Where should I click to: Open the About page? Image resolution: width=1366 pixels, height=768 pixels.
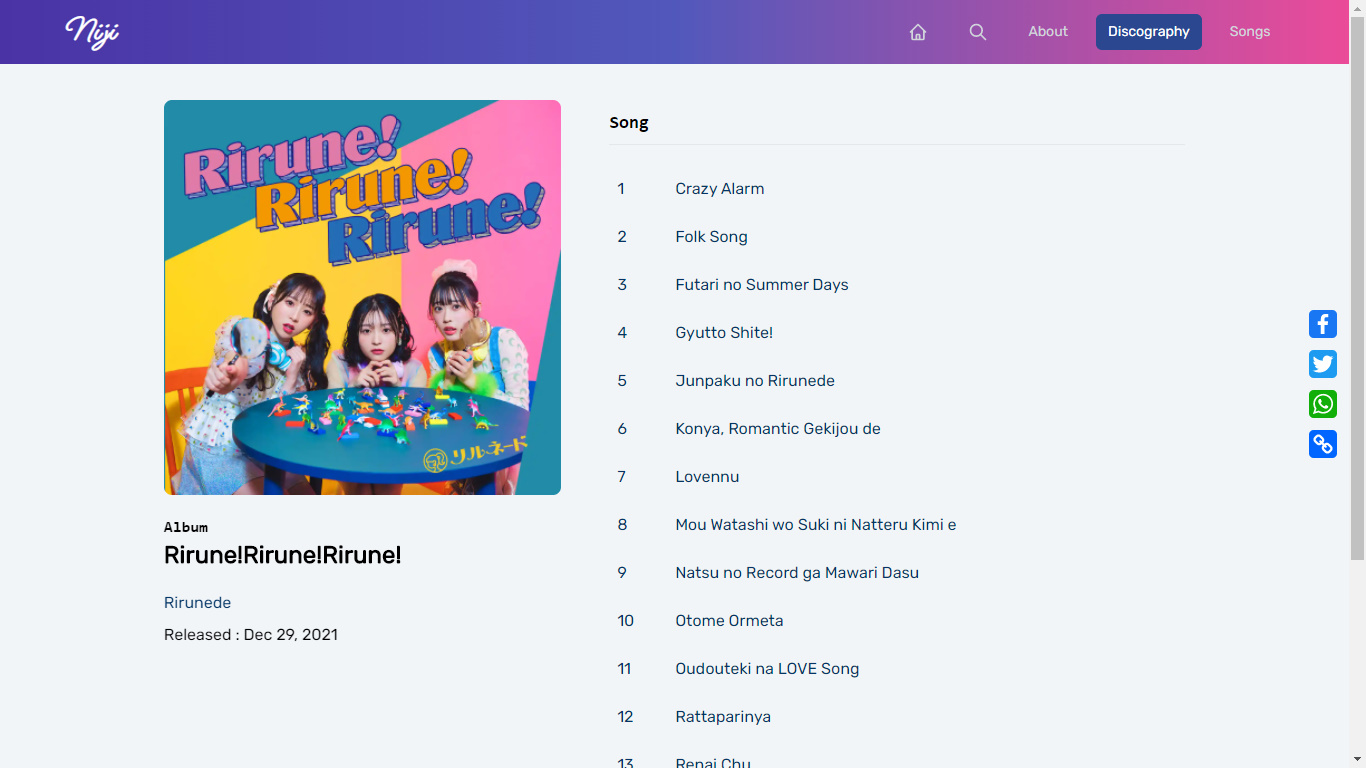(x=1048, y=32)
